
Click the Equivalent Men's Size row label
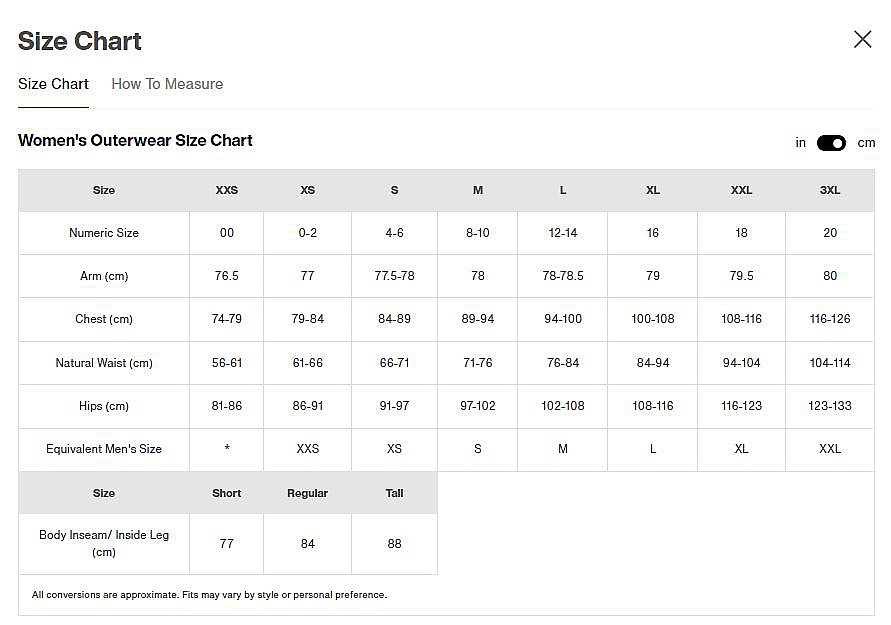pyautogui.click(x=104, y=449)
